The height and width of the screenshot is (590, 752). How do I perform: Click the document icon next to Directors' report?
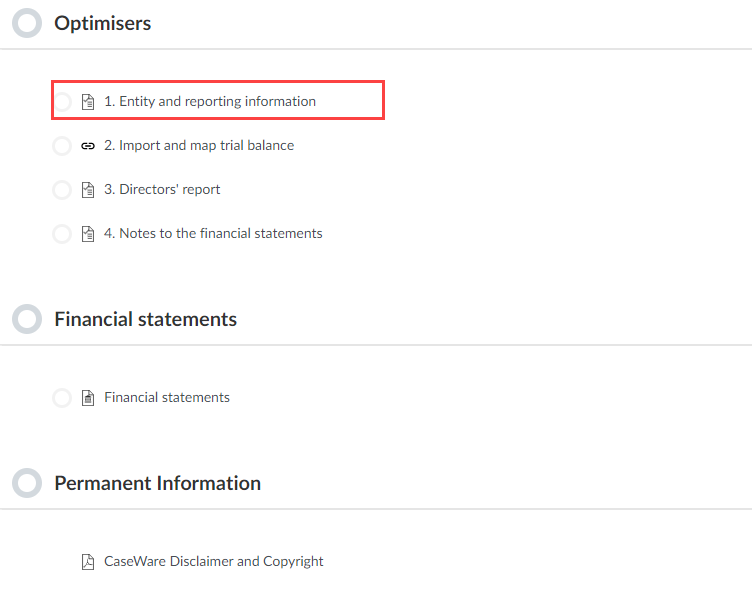[88, 190]
